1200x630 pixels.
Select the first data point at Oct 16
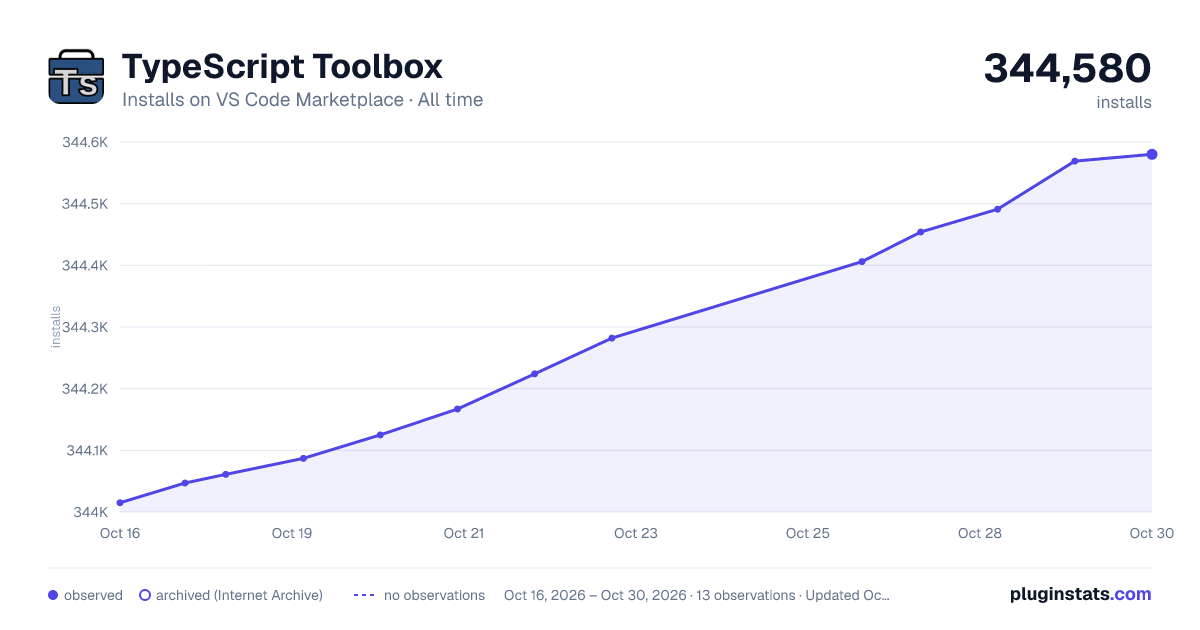[120, 503]
